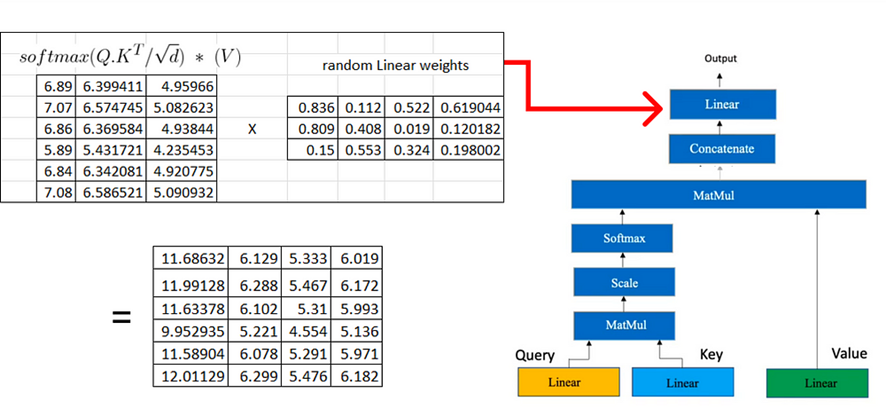Click weight cell 0.809
Screen dimensions: 886x409
313,129
